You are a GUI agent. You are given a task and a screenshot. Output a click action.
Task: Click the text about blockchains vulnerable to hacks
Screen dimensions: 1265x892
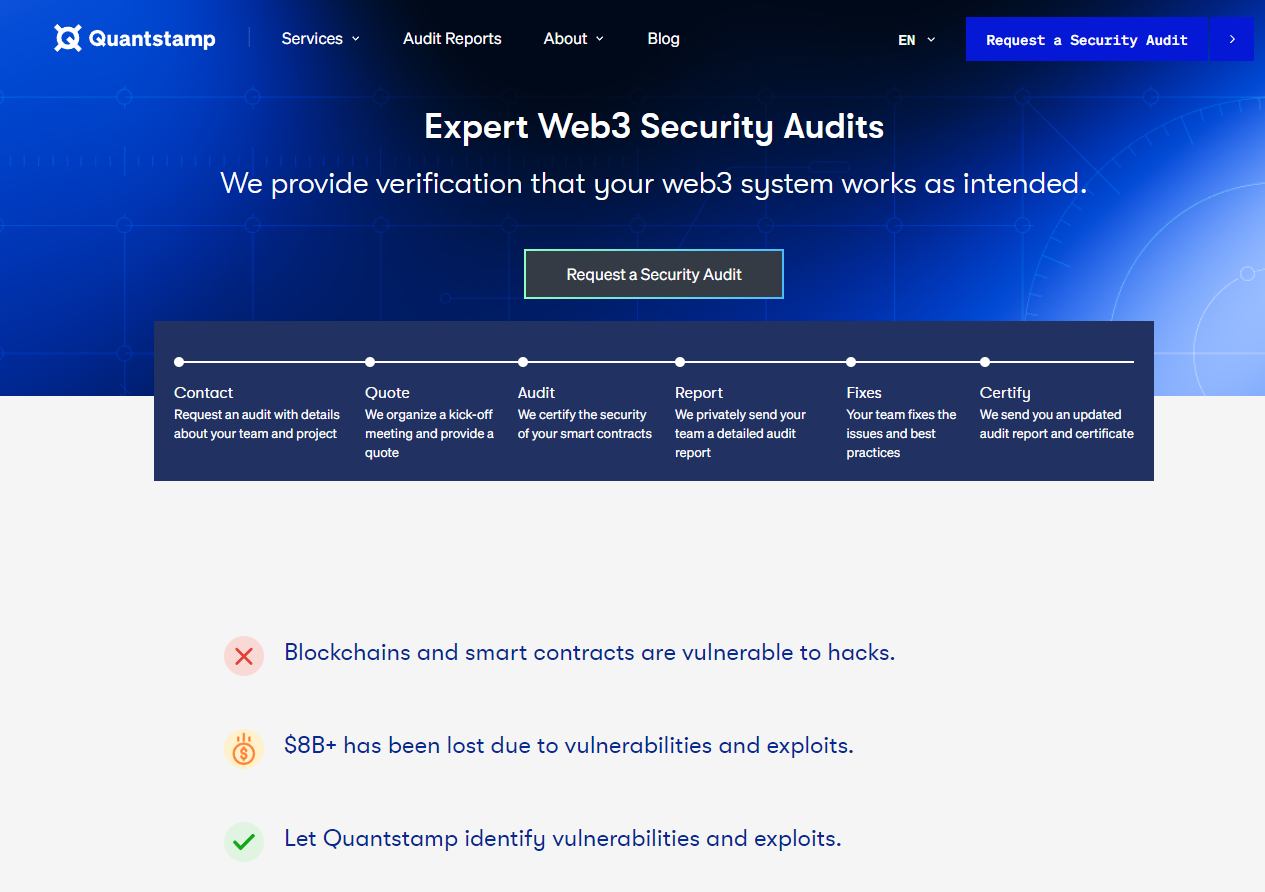(590, 653)
